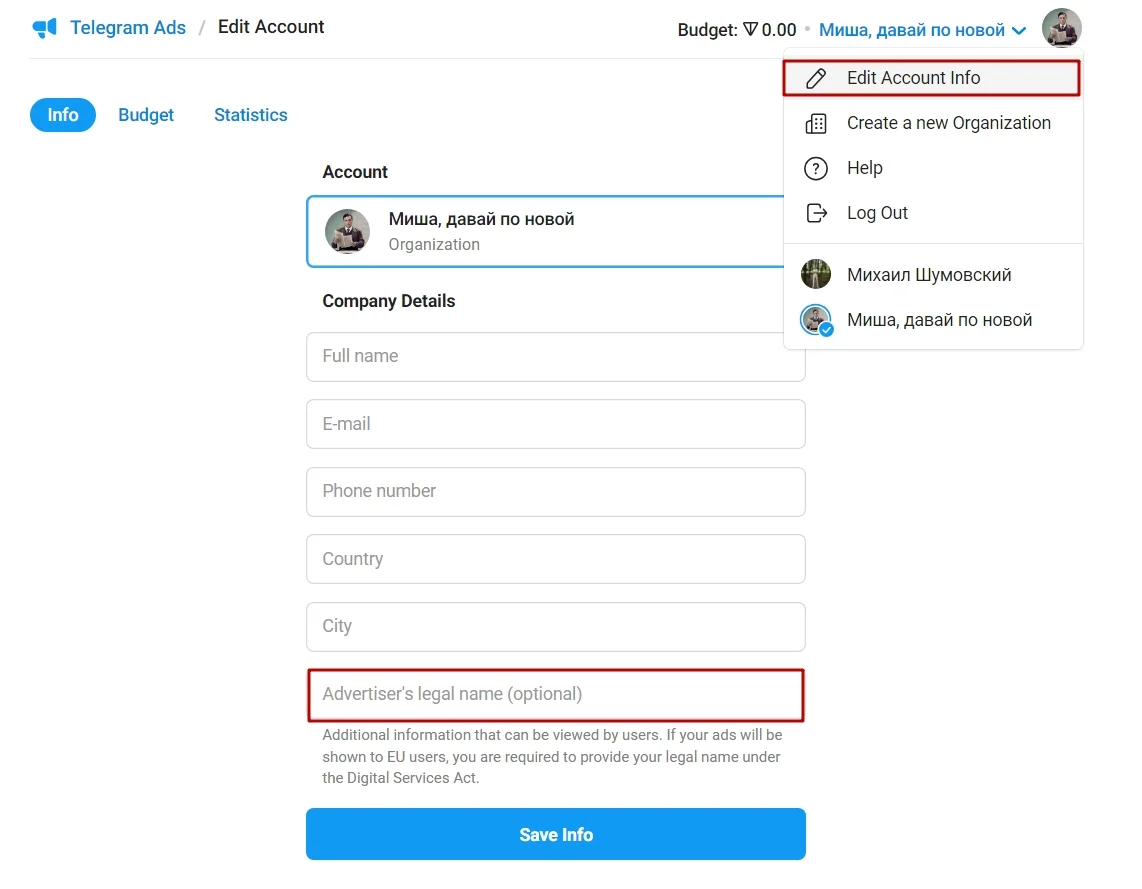Click the Advertiser's legal name field

click(555, 694)
